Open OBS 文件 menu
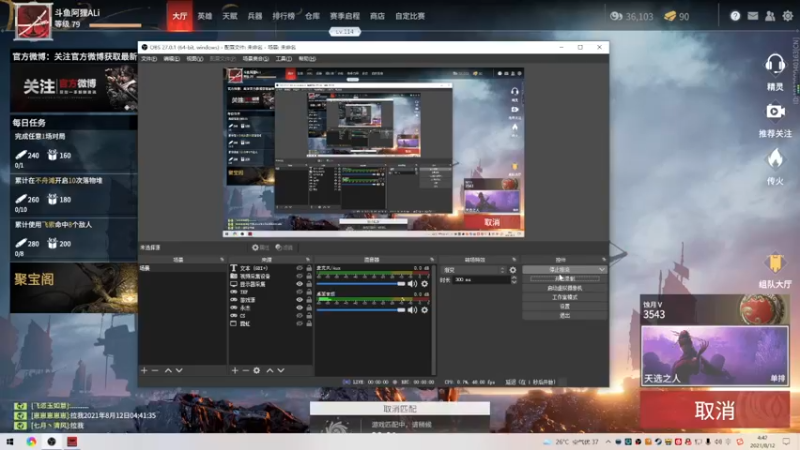Viewport: 800px width, 450px height. pos(149,59)
